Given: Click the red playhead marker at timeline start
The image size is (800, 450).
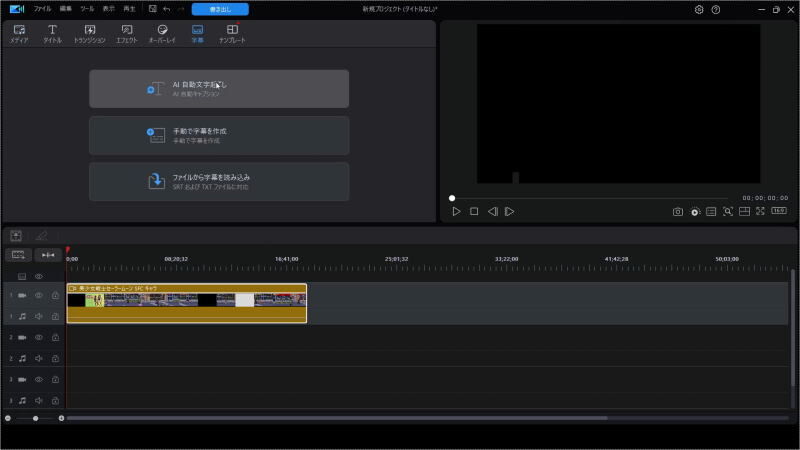Looking at the screenshot, I should pos(67,249).
